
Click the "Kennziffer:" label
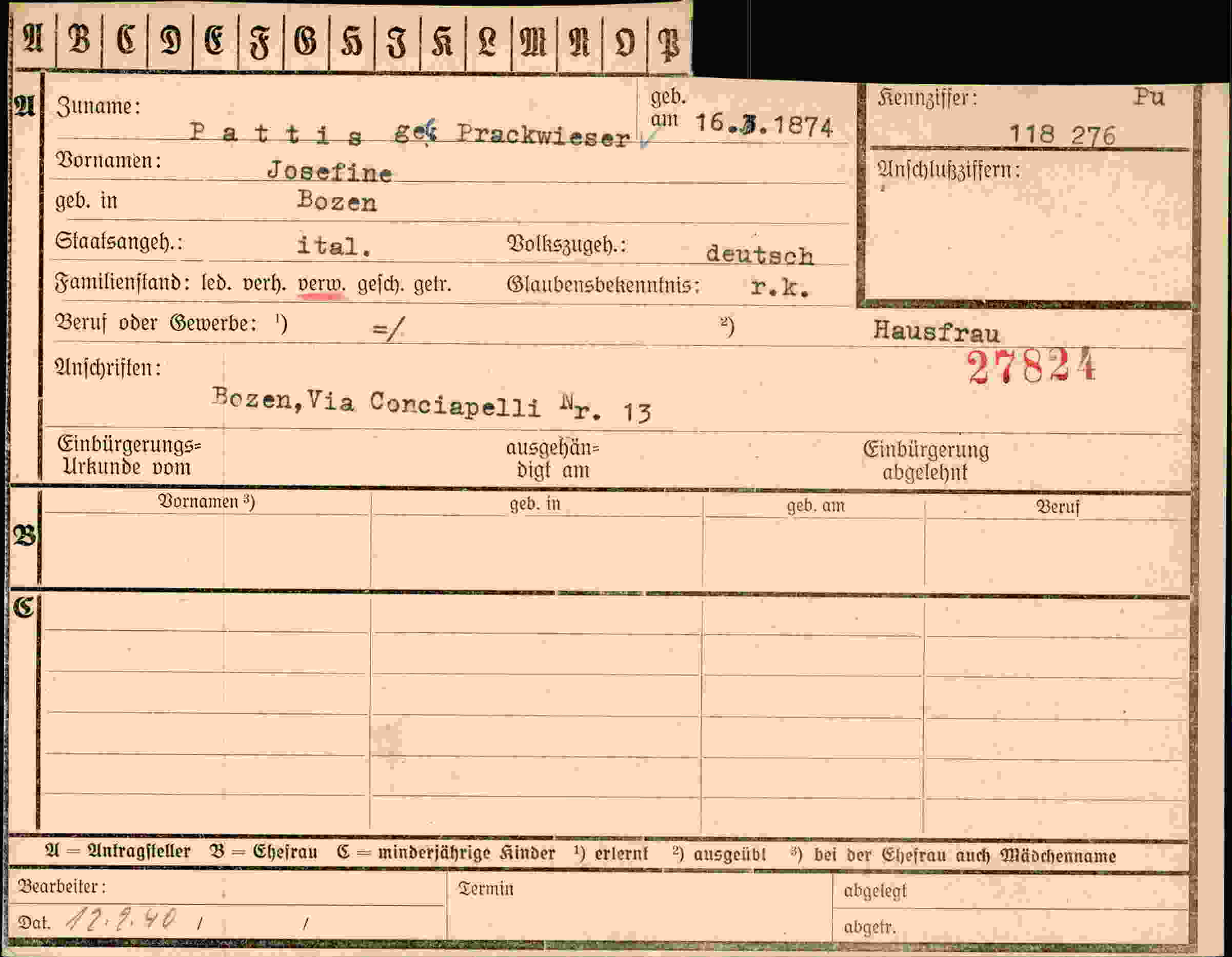pos(927,98)
